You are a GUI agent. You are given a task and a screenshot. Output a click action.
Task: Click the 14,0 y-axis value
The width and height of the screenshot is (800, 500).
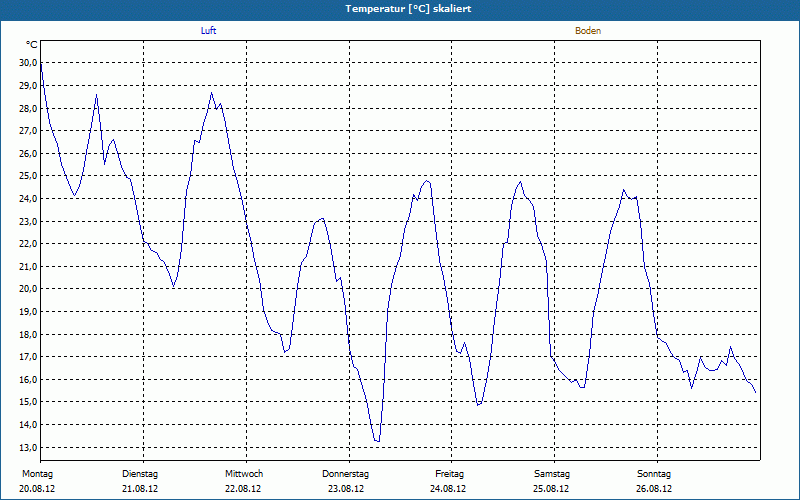[28, 424]
